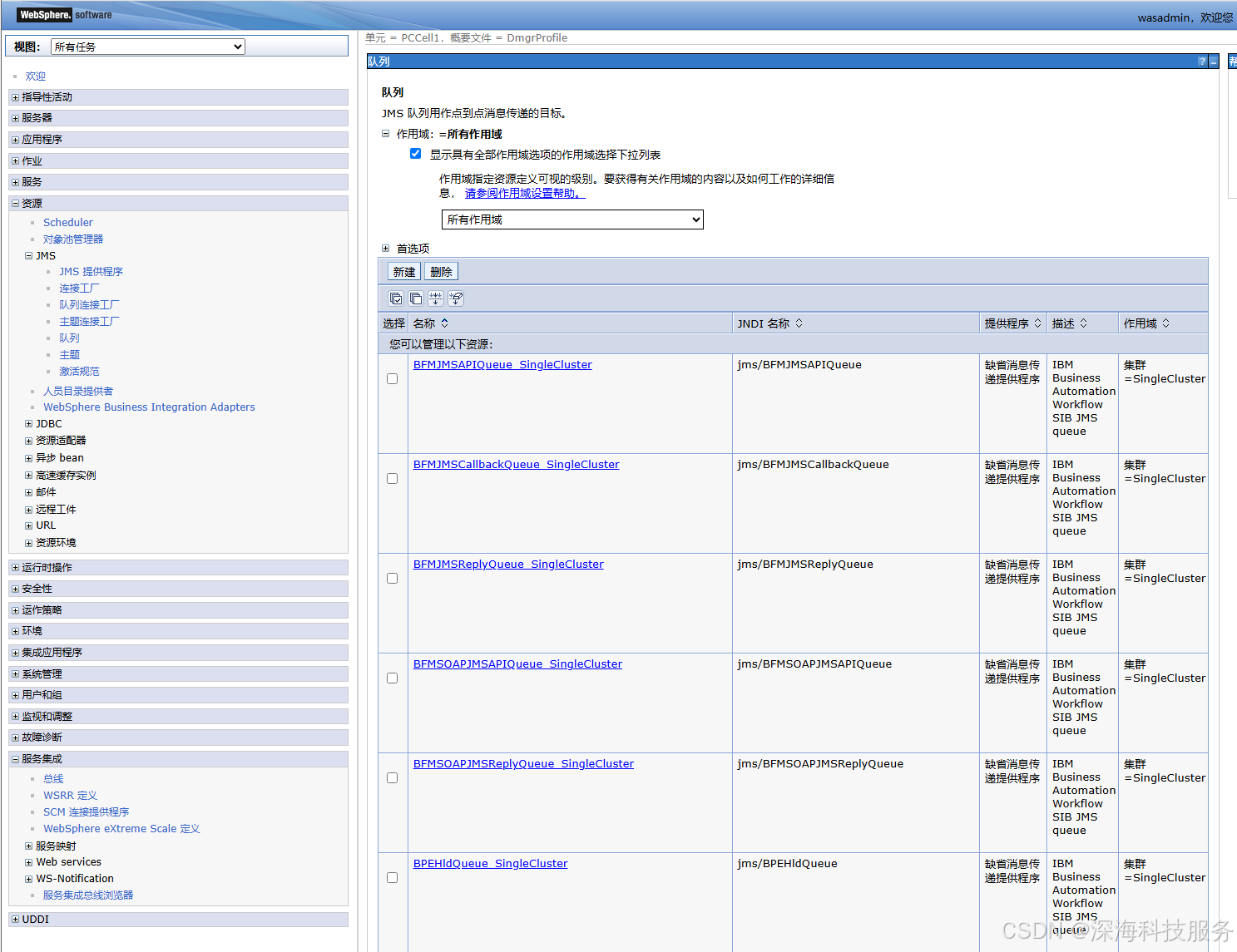
Task: Click the Show Filter View icon
Action: (x=436, y=298)
